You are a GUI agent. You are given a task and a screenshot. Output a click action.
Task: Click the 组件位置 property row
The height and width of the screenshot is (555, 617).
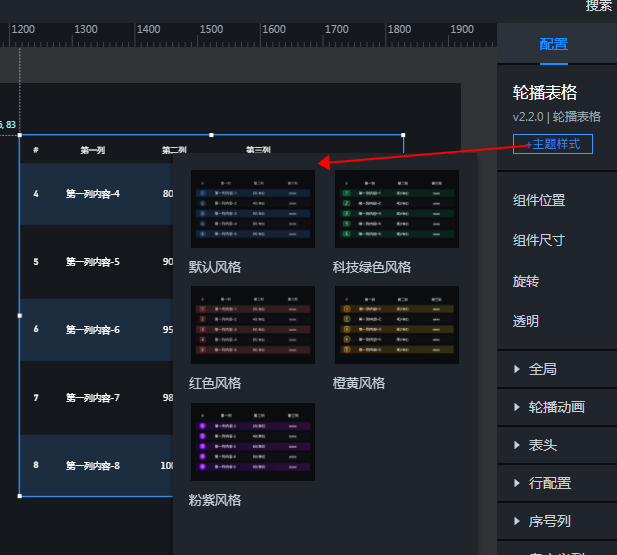(539, 200)
